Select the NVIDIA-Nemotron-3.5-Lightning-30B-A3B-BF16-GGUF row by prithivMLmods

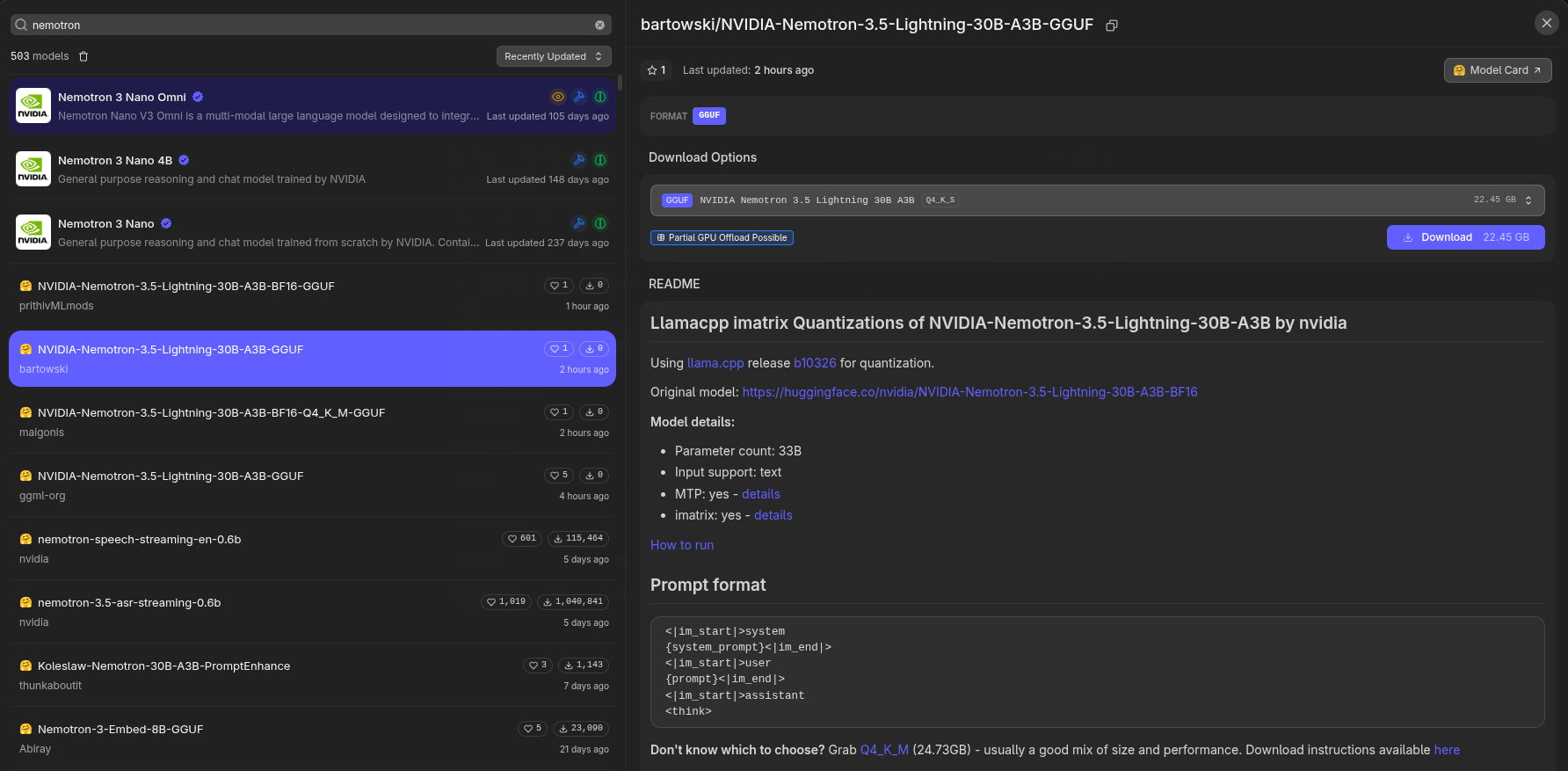pos(312,295)
